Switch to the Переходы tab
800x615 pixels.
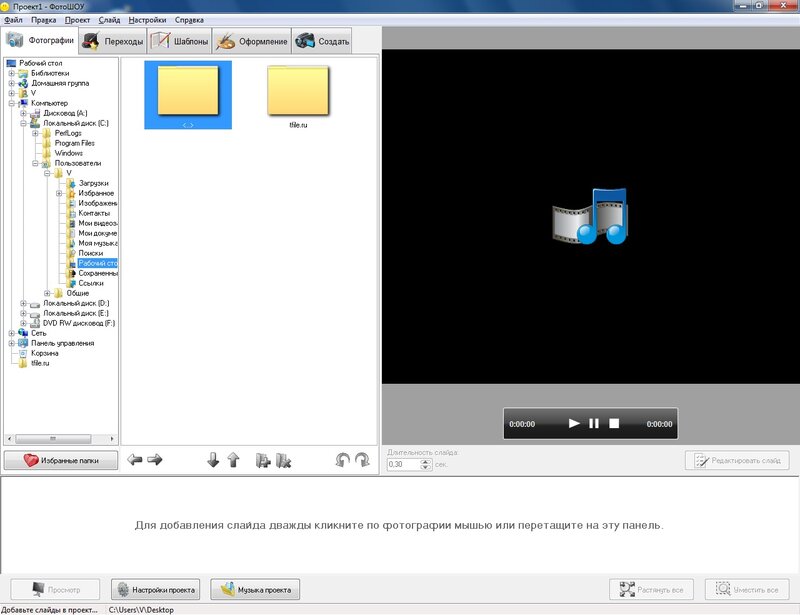click(113, 41)
